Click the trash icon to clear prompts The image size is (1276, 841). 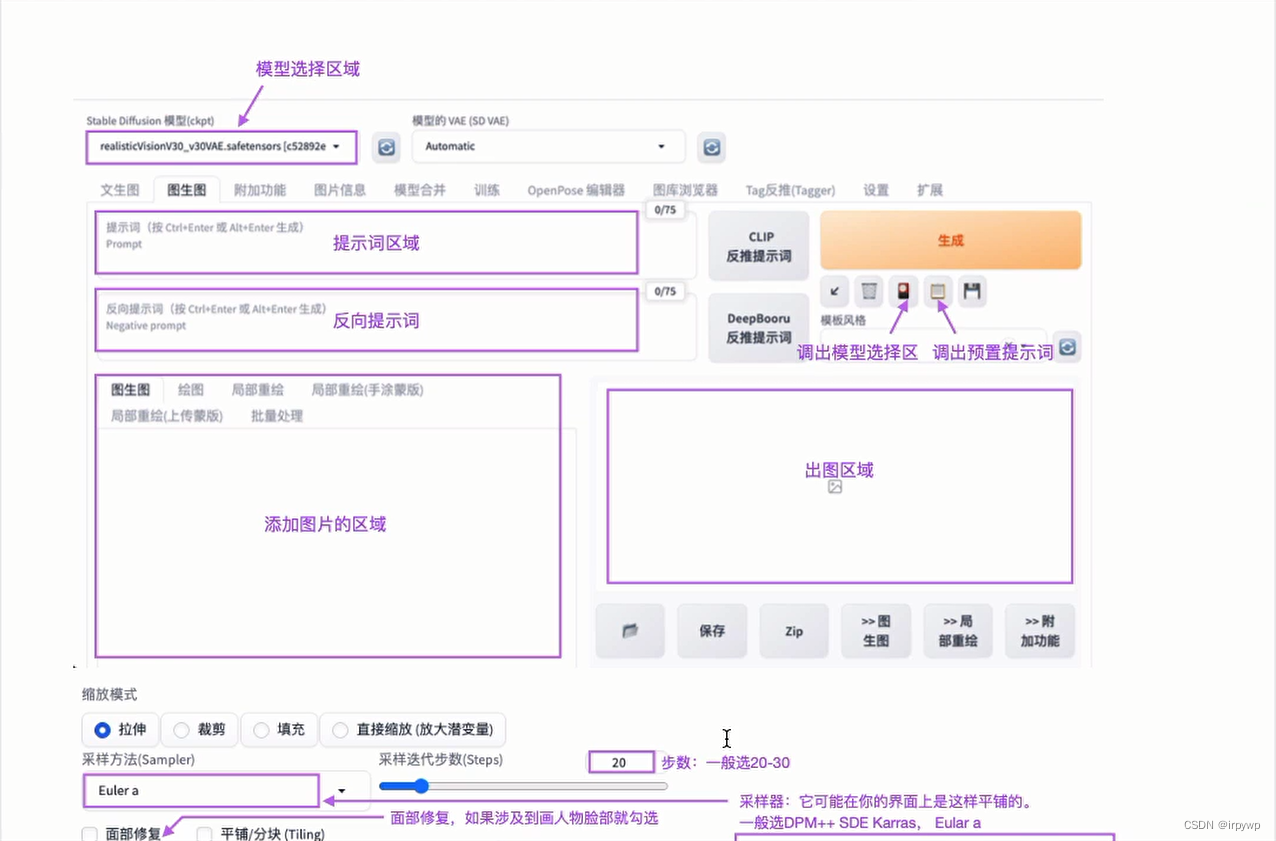870,291
